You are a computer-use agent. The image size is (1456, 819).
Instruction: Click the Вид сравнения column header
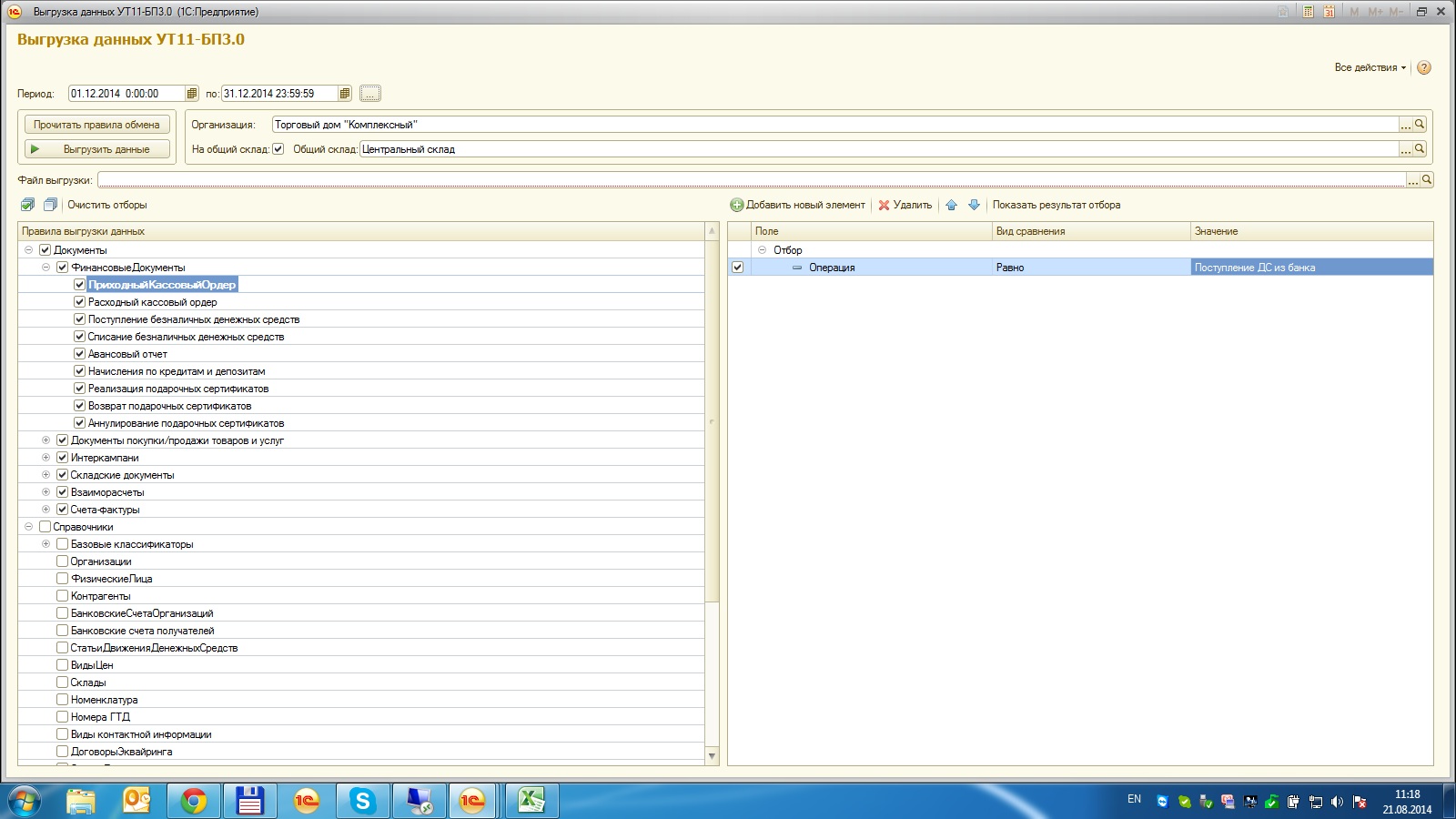[x=1091, y=231]
